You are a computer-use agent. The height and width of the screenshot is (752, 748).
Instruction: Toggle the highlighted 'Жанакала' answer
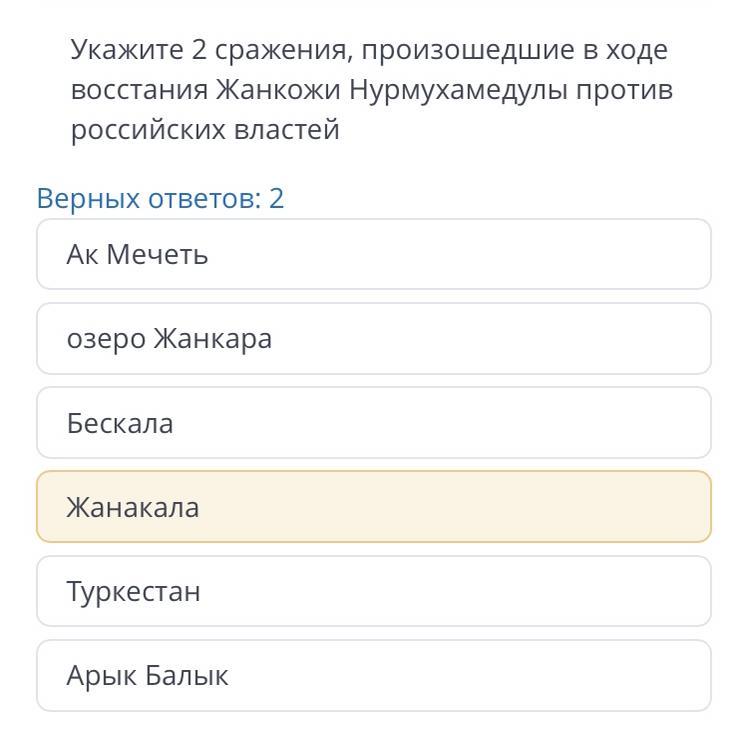pos(373,507)
